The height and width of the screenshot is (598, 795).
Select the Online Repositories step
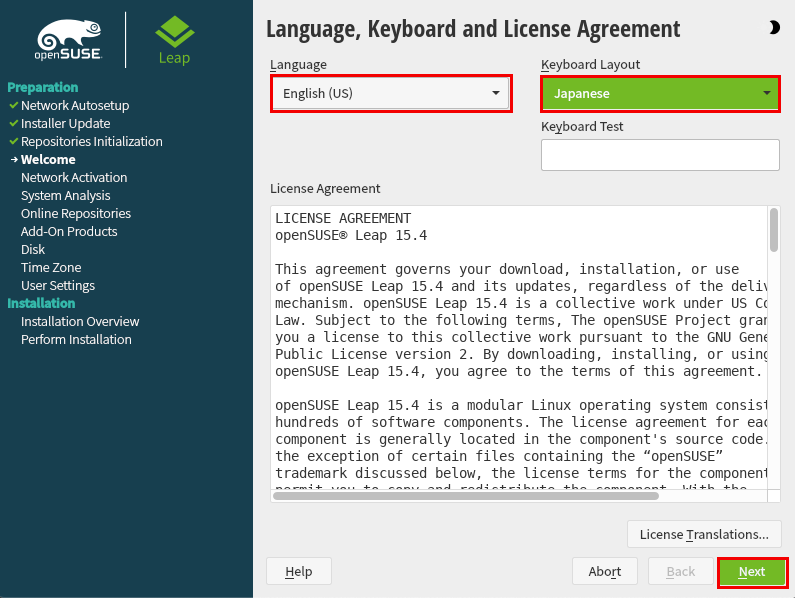(x=76, y=214)
